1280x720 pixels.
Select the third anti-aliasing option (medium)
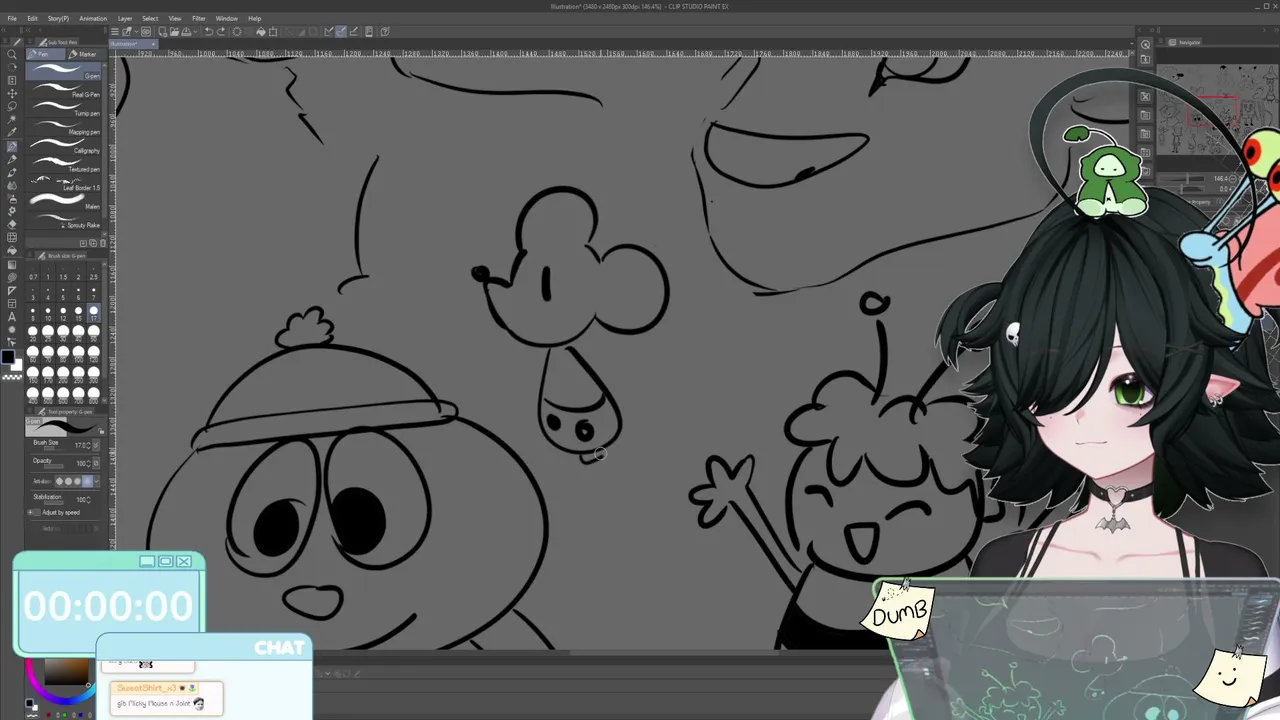coord(77,481)
